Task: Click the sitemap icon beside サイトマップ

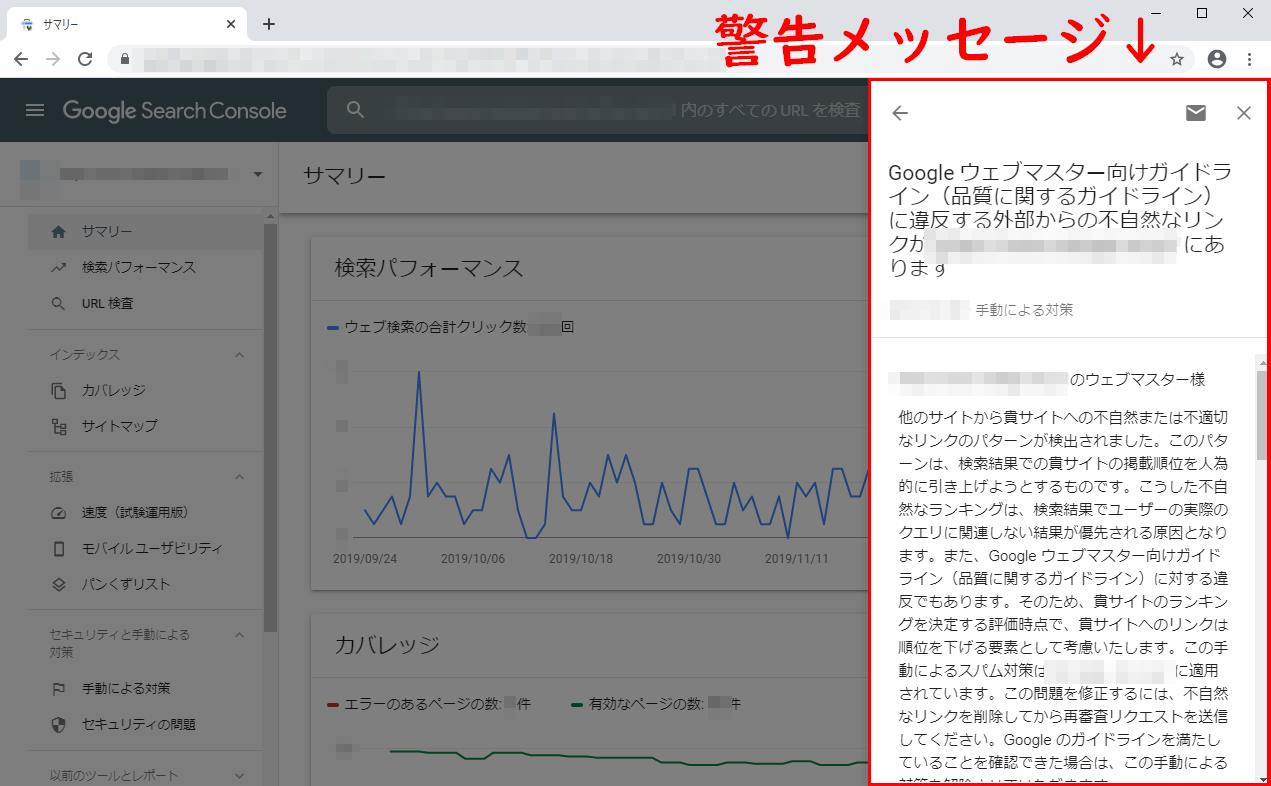Action: pyautogui.click(x=59, y=426)
